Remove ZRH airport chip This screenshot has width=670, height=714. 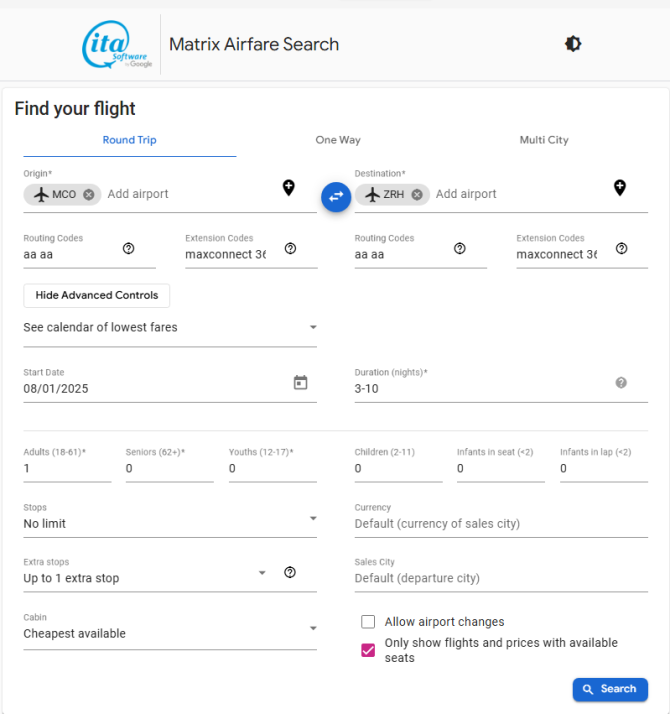click(417, 194)
